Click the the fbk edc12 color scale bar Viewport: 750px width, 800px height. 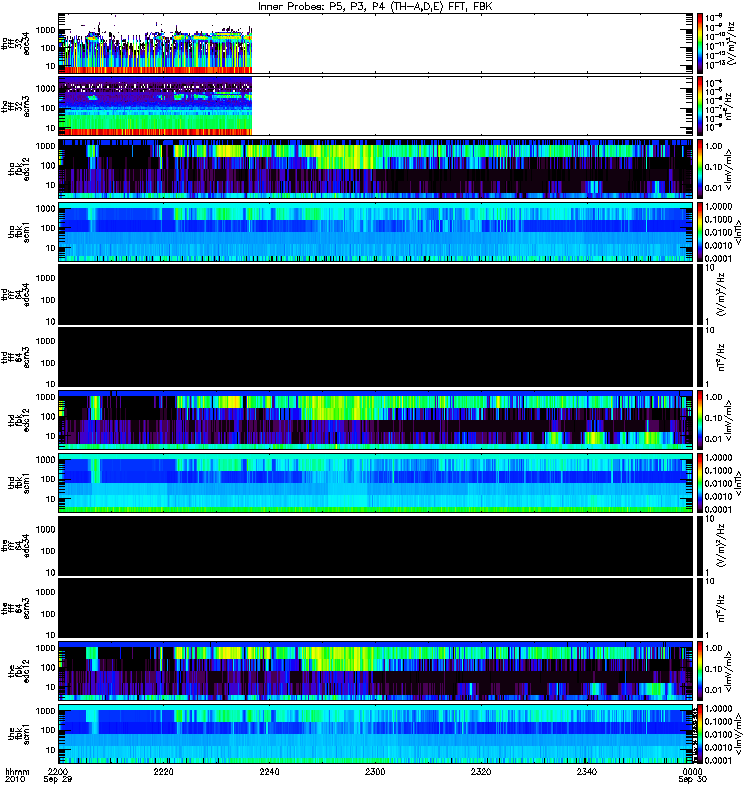click(699, 671)
